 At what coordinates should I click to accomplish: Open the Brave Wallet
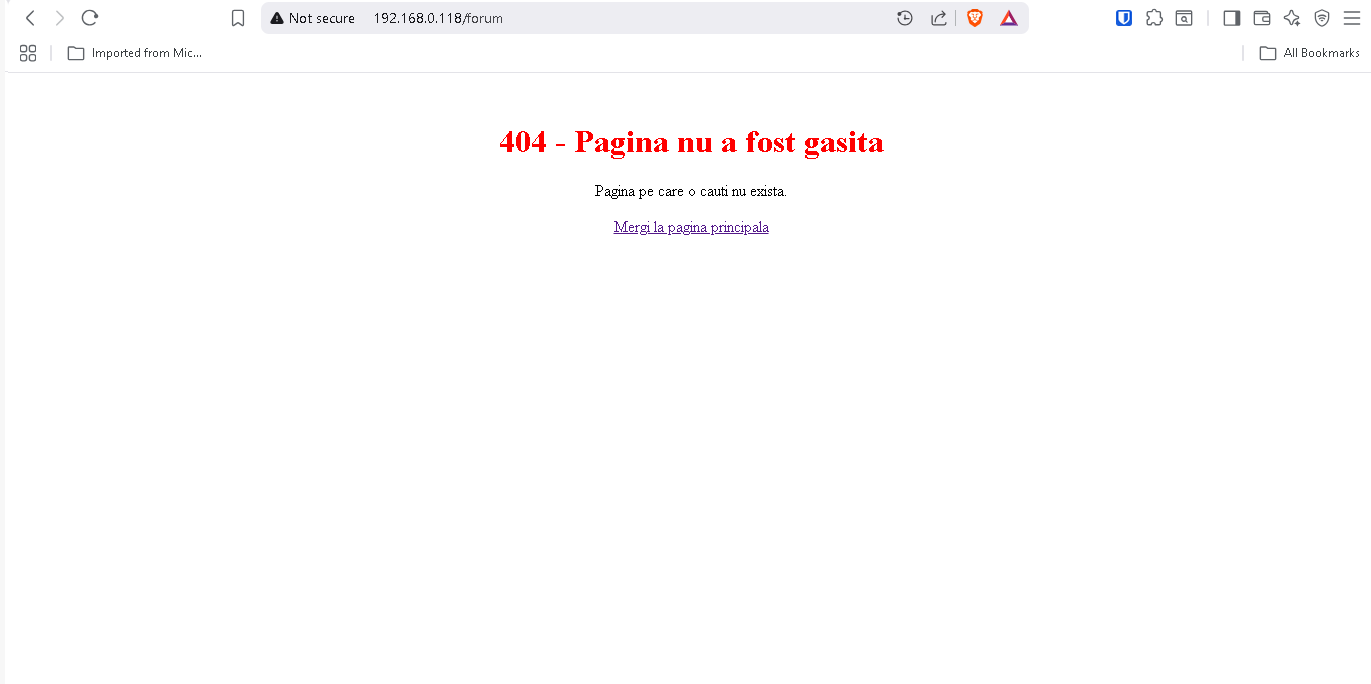pos(1262,18)
